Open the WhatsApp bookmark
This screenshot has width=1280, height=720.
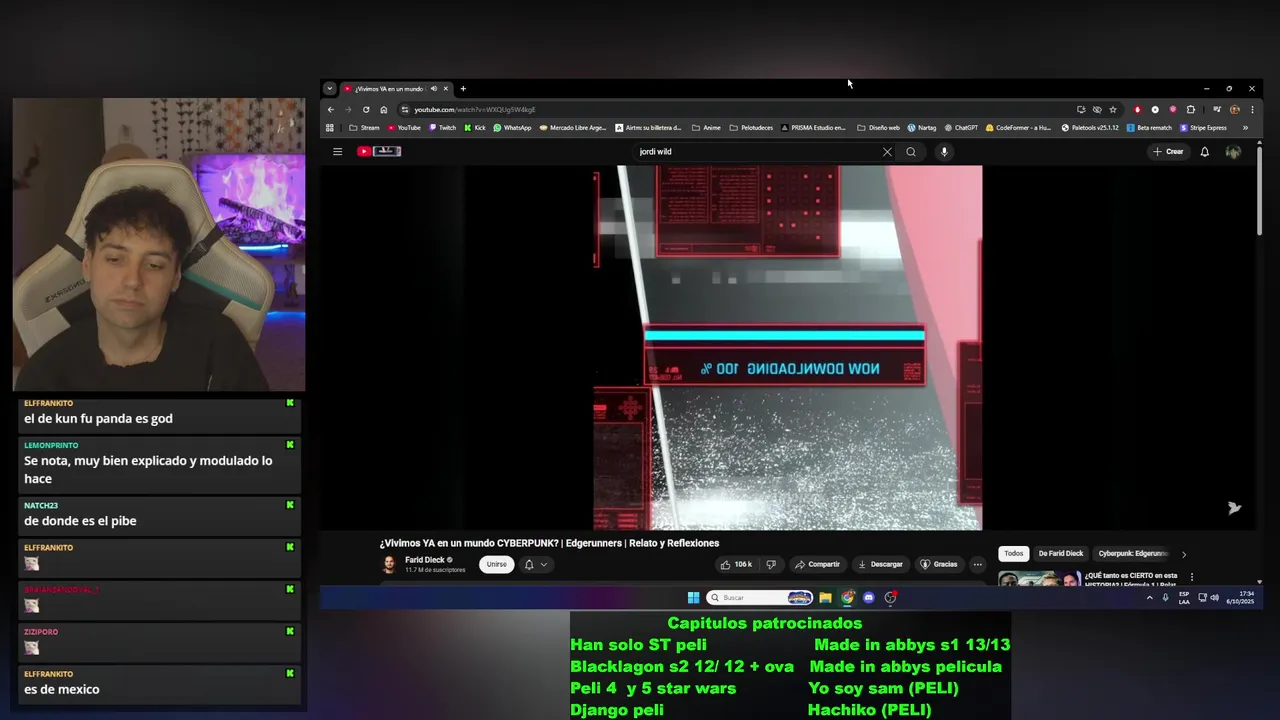point(512,128)
